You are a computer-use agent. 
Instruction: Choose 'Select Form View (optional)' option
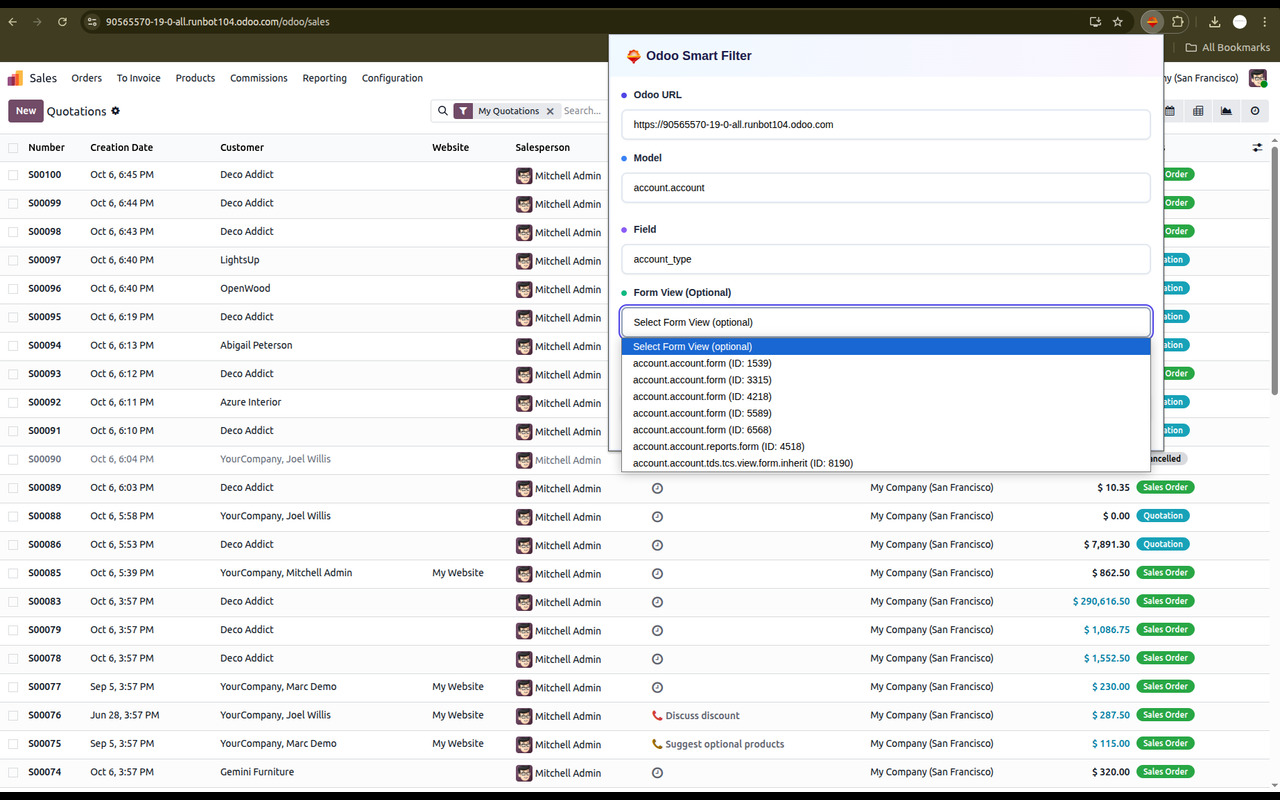pos(886,347)
